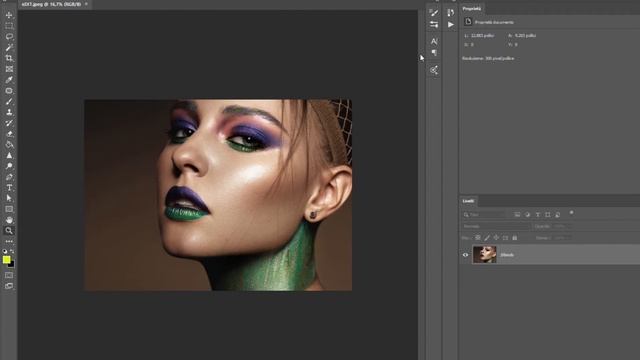Select the Sfondo layer name
Screen dimensions: 640x360
click(x=507, y=255)
